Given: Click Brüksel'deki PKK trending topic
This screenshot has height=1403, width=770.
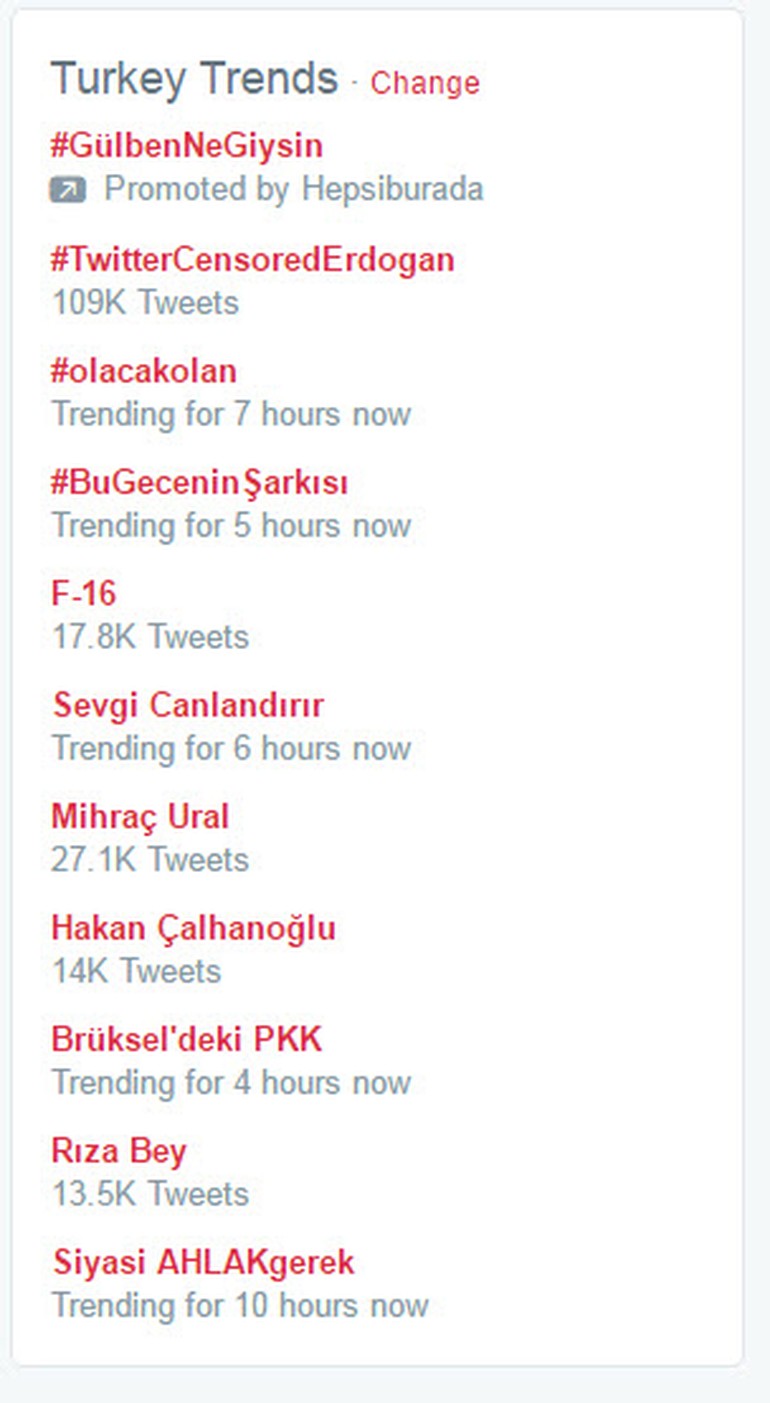Looking at the screenshot, I should [186, 1040].
